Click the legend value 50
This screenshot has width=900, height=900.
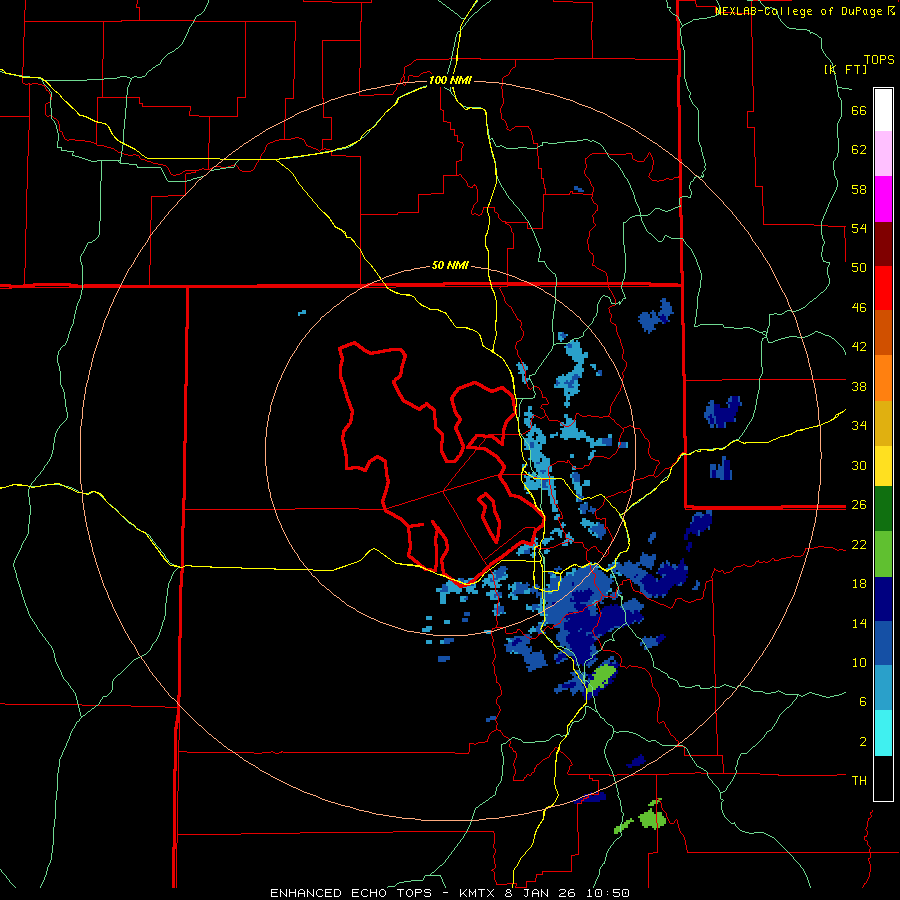[859, 267]
